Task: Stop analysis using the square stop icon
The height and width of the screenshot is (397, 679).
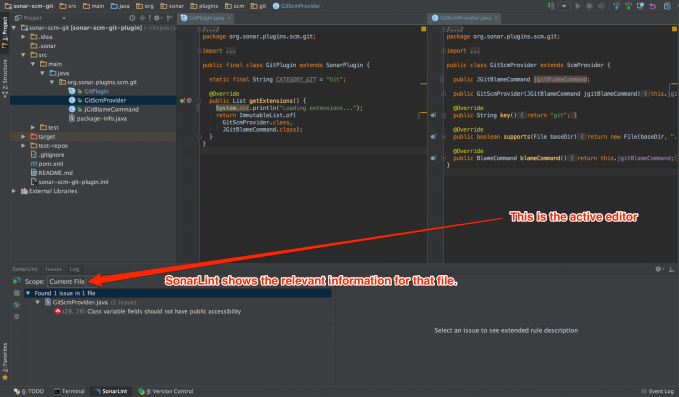Action: [16, 293]
